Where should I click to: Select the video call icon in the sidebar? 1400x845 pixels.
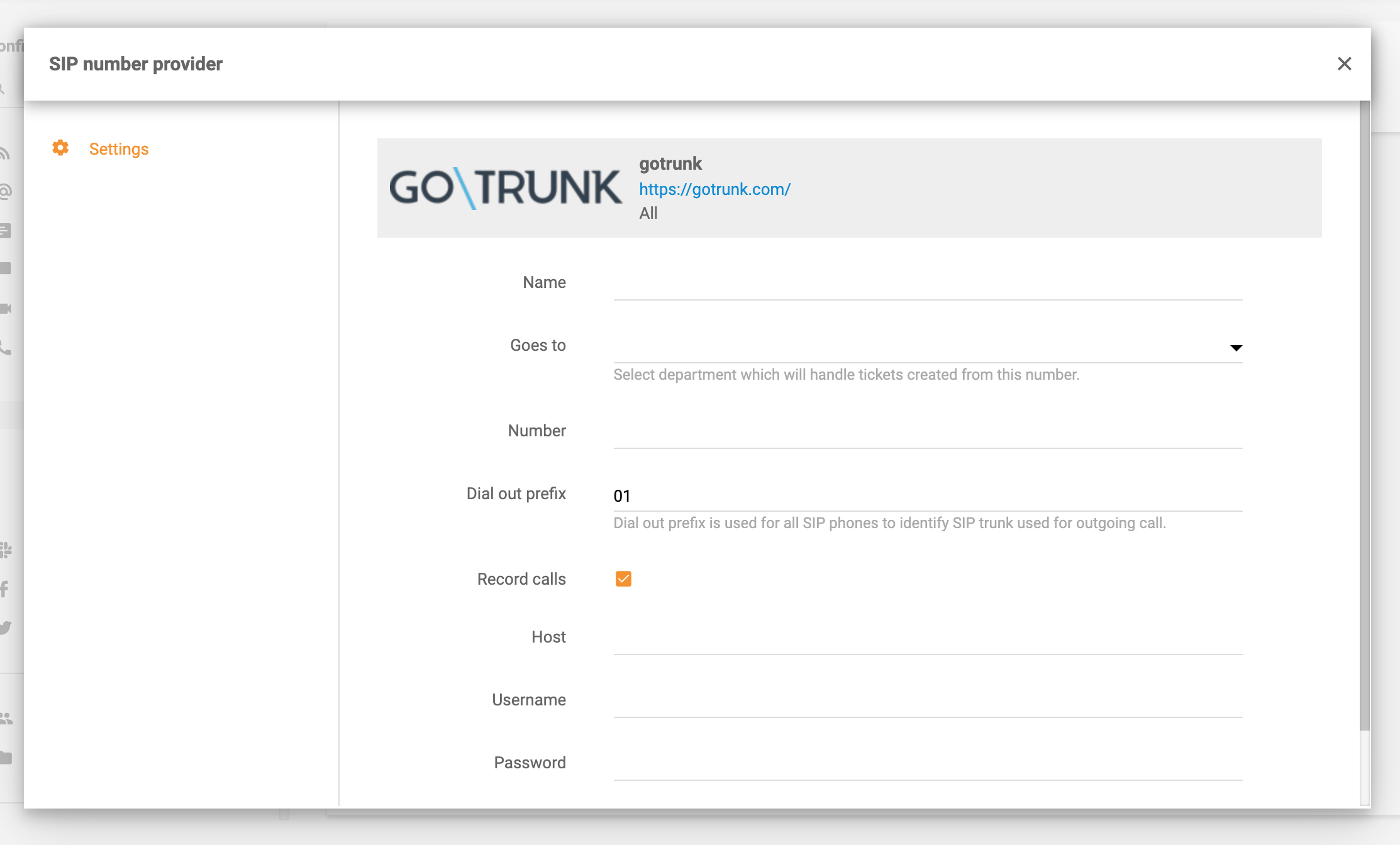(6, 308)
